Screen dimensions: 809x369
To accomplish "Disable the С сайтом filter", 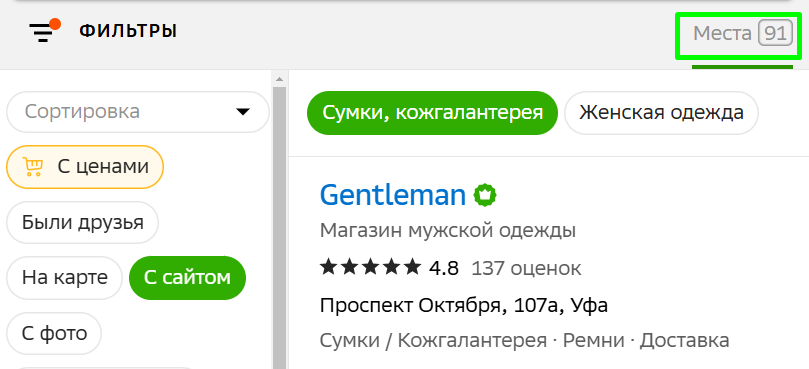I will pyautogui.click(x=187, y=278).
